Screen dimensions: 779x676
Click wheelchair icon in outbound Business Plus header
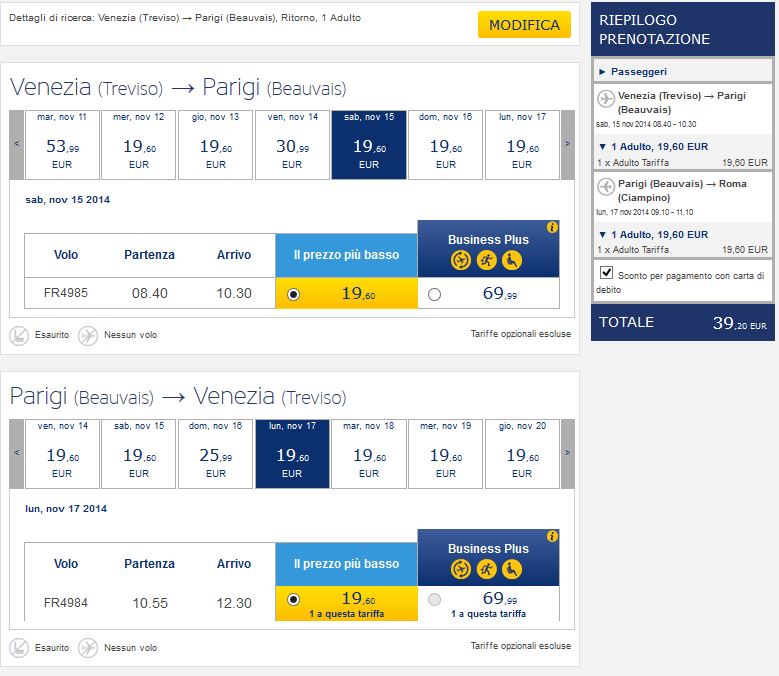[513, 261]
